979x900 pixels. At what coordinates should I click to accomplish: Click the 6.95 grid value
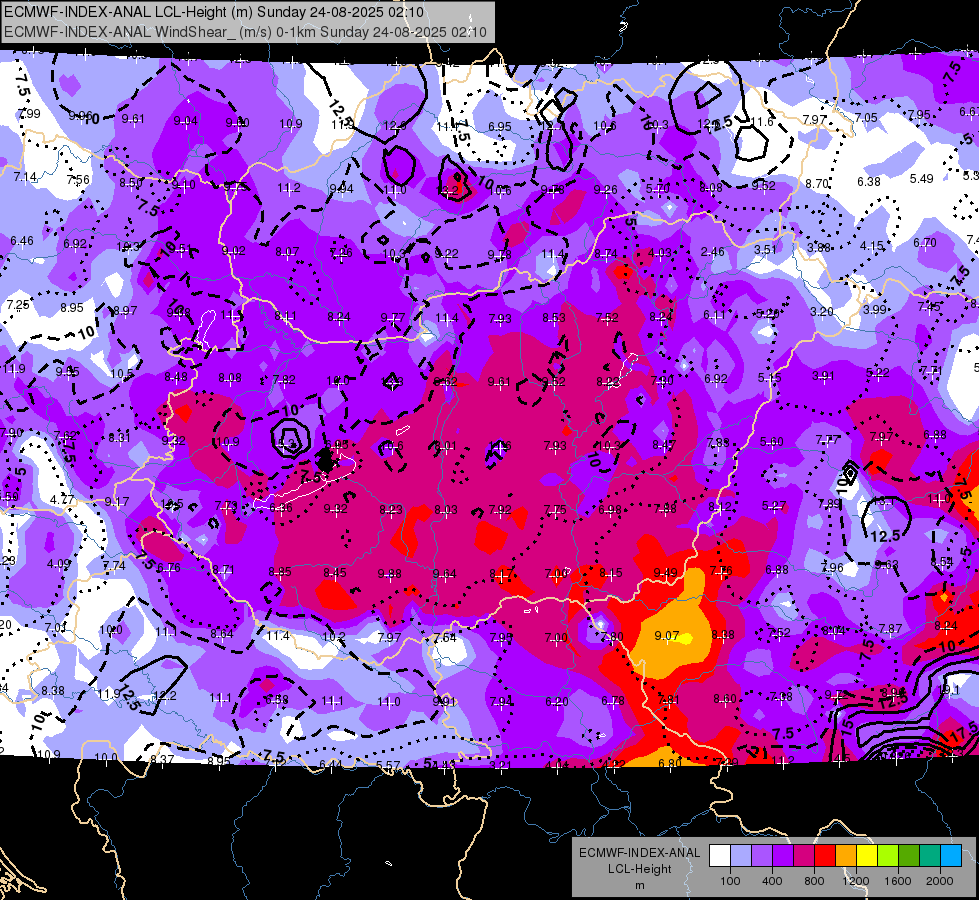(499, 127)
